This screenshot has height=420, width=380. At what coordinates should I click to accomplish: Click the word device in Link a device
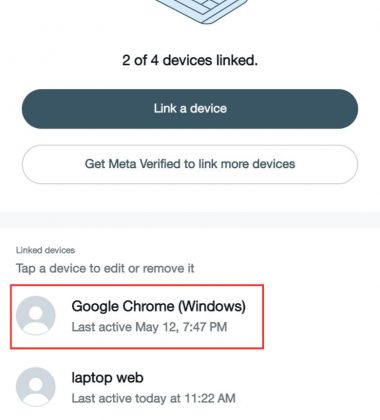click(x=208, y=109)
